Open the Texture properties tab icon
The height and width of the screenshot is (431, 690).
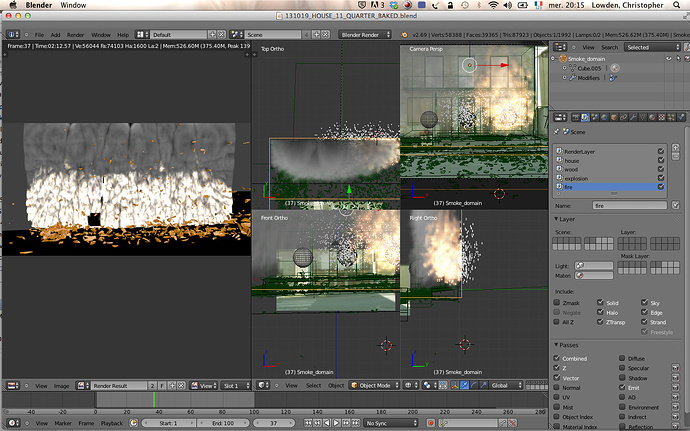coord(661,117)
